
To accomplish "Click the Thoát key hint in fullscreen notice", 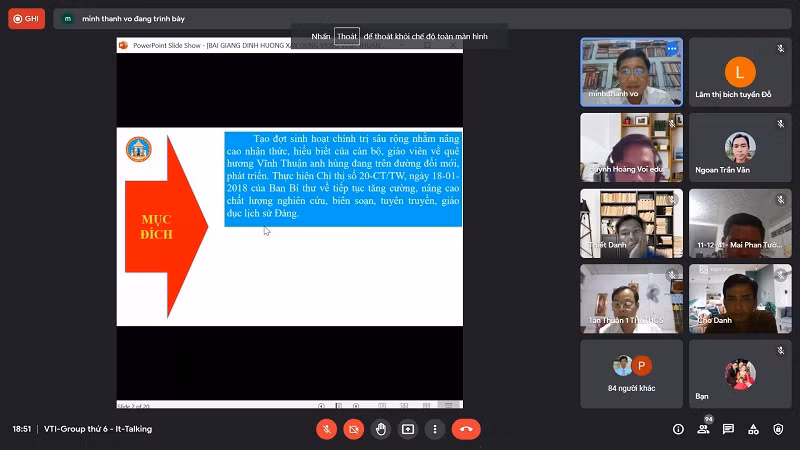I will click(347, 36).
